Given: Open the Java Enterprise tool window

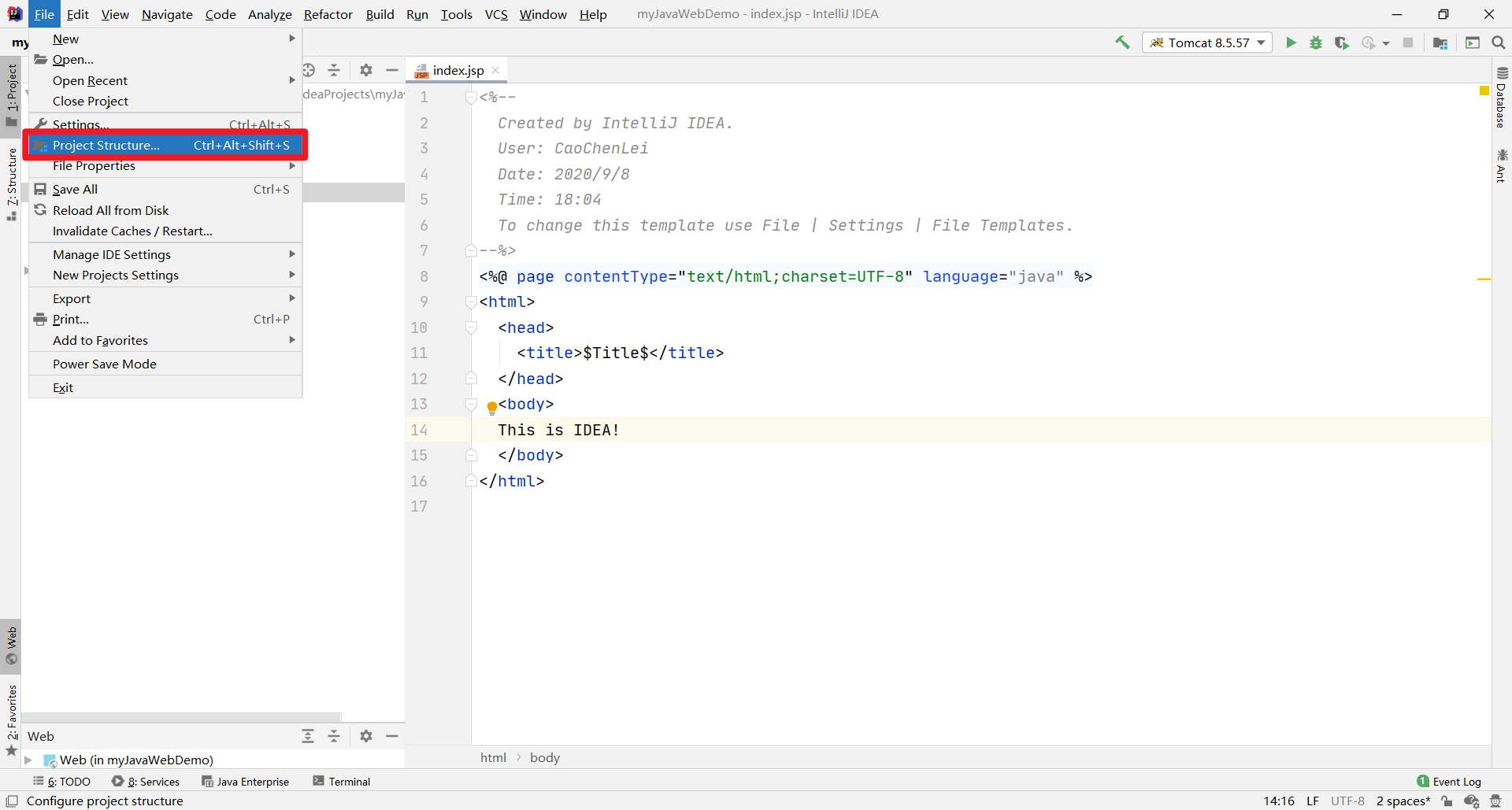Looking at the screenshot, I should [x=245, y=782].
